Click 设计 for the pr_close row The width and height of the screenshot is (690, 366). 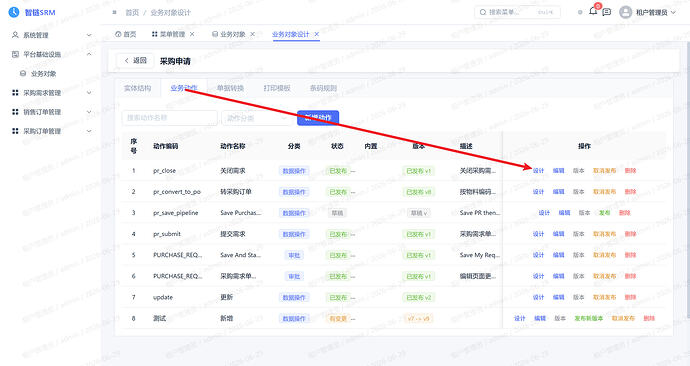point(538,171)
